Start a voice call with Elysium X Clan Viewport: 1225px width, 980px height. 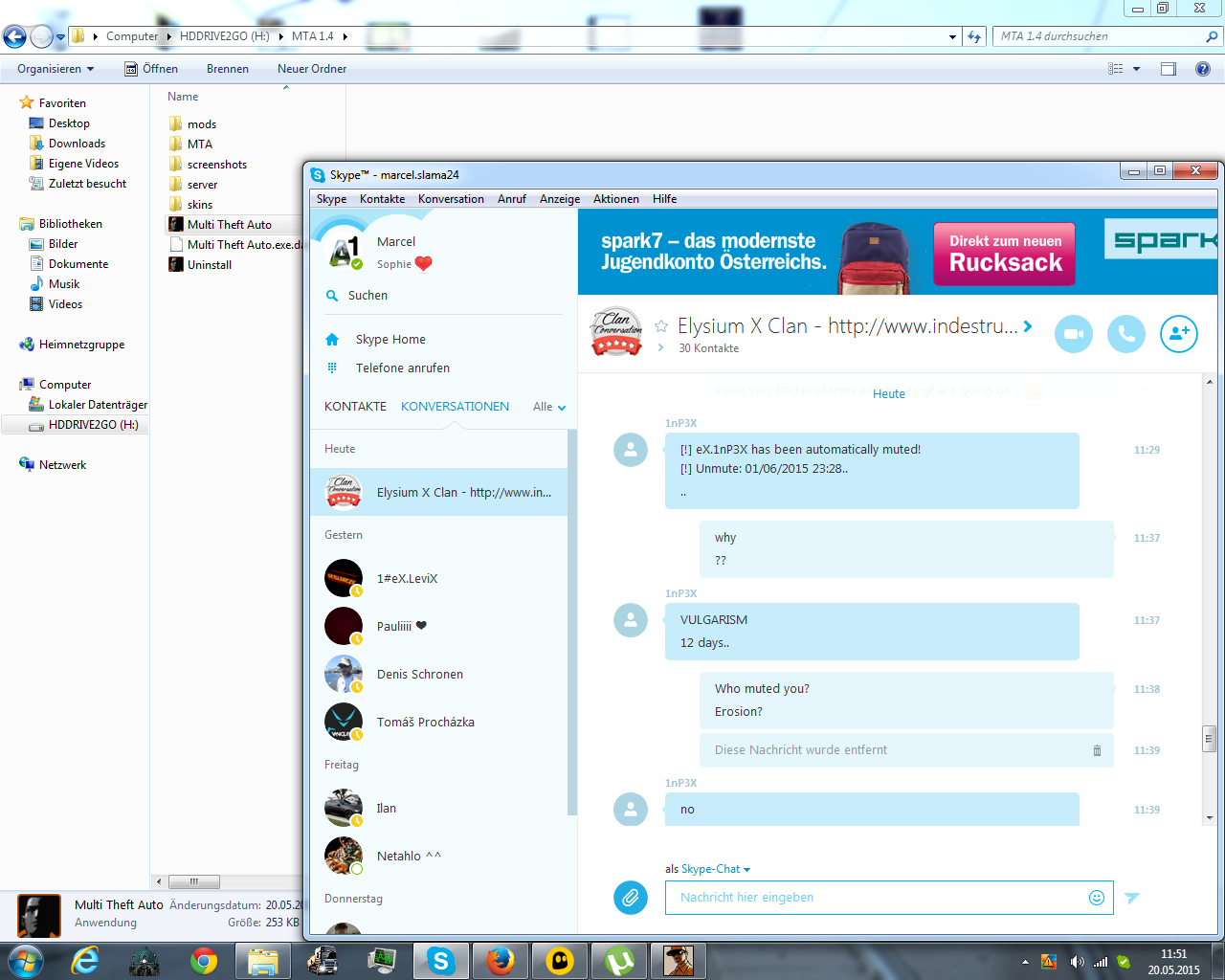(x=1126, y=334)
